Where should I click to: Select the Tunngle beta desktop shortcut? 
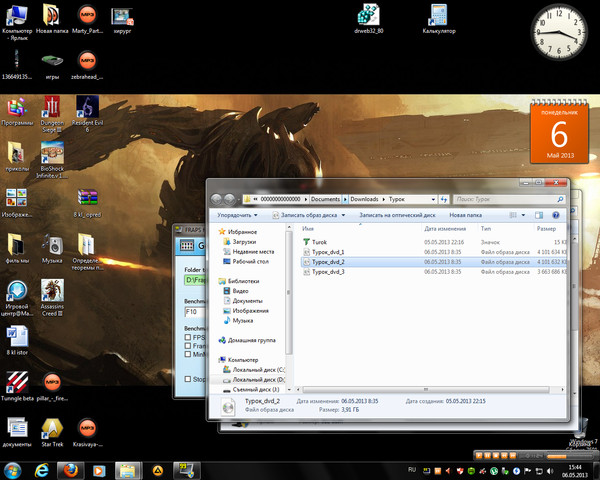click(17, 386)
